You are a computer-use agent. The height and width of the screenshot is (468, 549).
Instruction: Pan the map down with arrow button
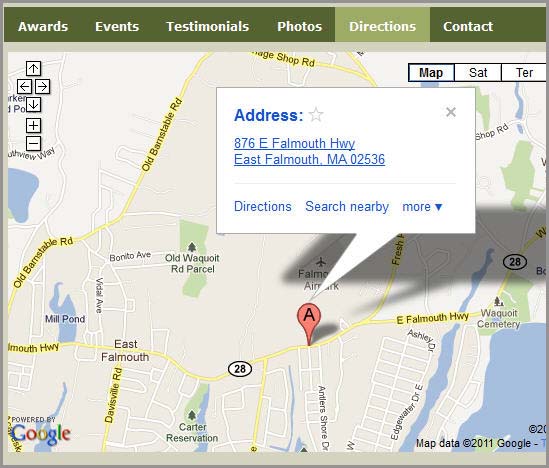34,104
